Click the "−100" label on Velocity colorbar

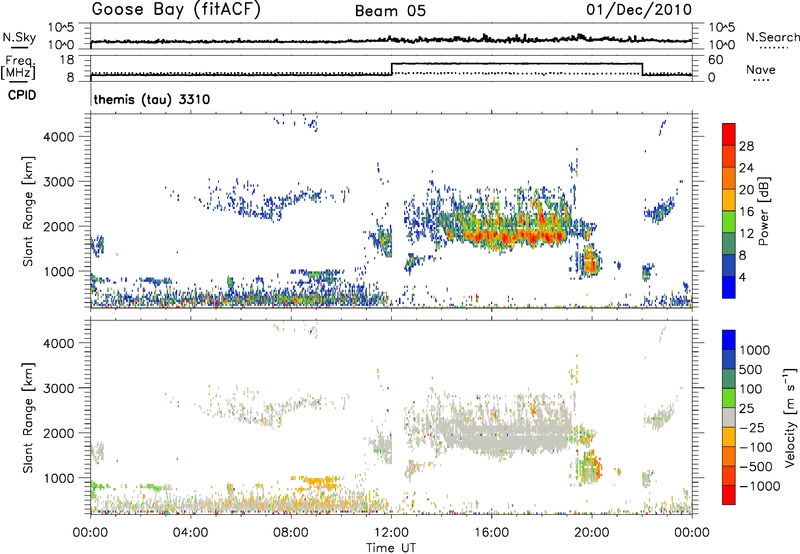point(755,447)
